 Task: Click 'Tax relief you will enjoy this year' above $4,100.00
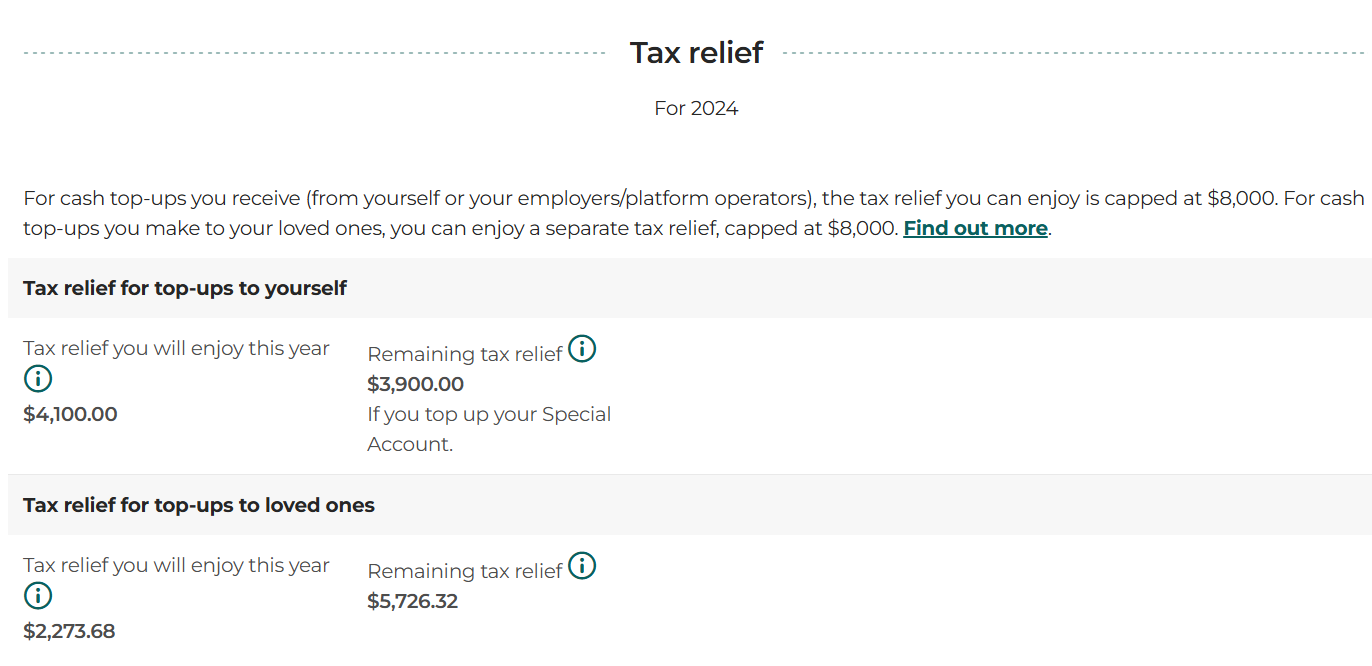[x=176, y=348]
